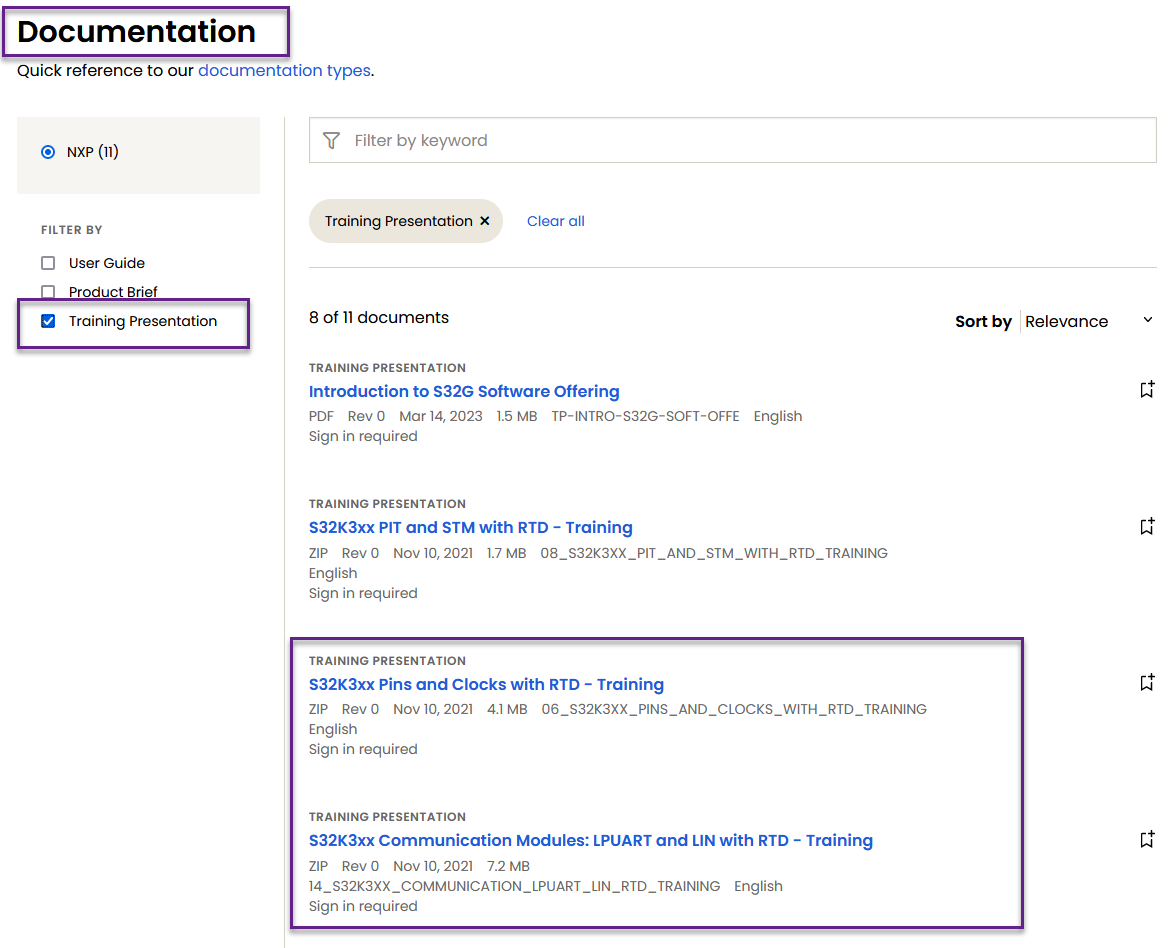Click the X on the Training Presentation tag
Image resolution: width=1170 pixels, height=948 pixels.
(x=485, y=221)
